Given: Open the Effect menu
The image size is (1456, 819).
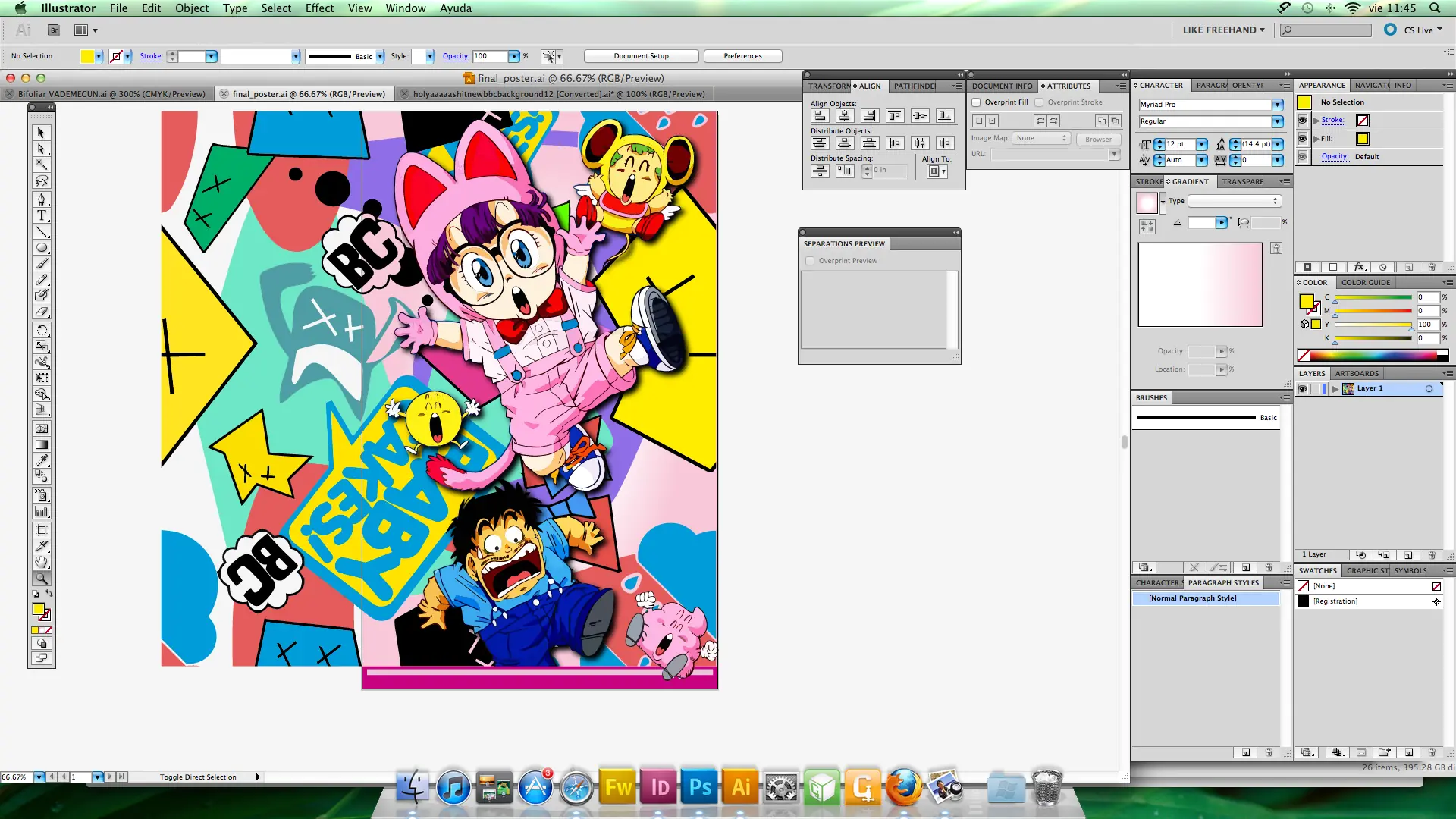Looking at the screenshot, I should pyautogui.click(x=319, y=8).
